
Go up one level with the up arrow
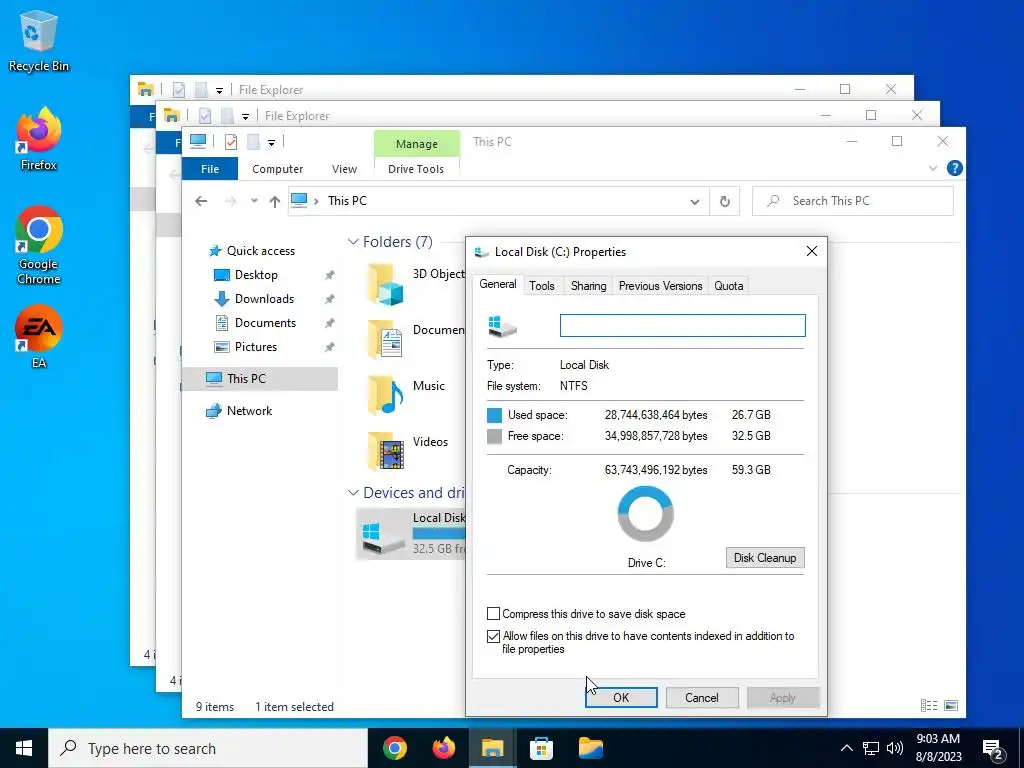[275, 201]
